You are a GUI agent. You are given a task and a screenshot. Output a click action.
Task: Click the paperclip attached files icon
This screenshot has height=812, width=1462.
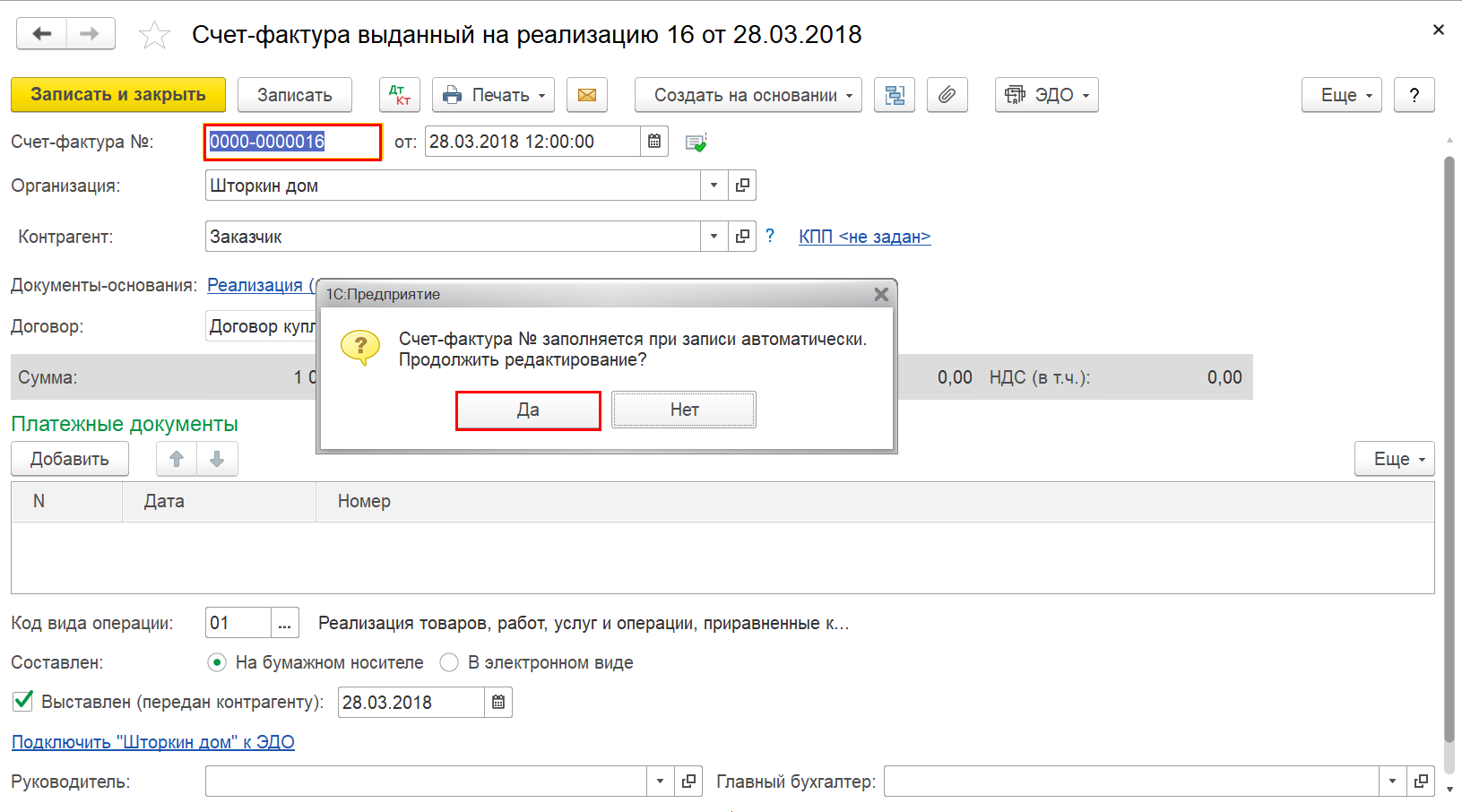947,95
